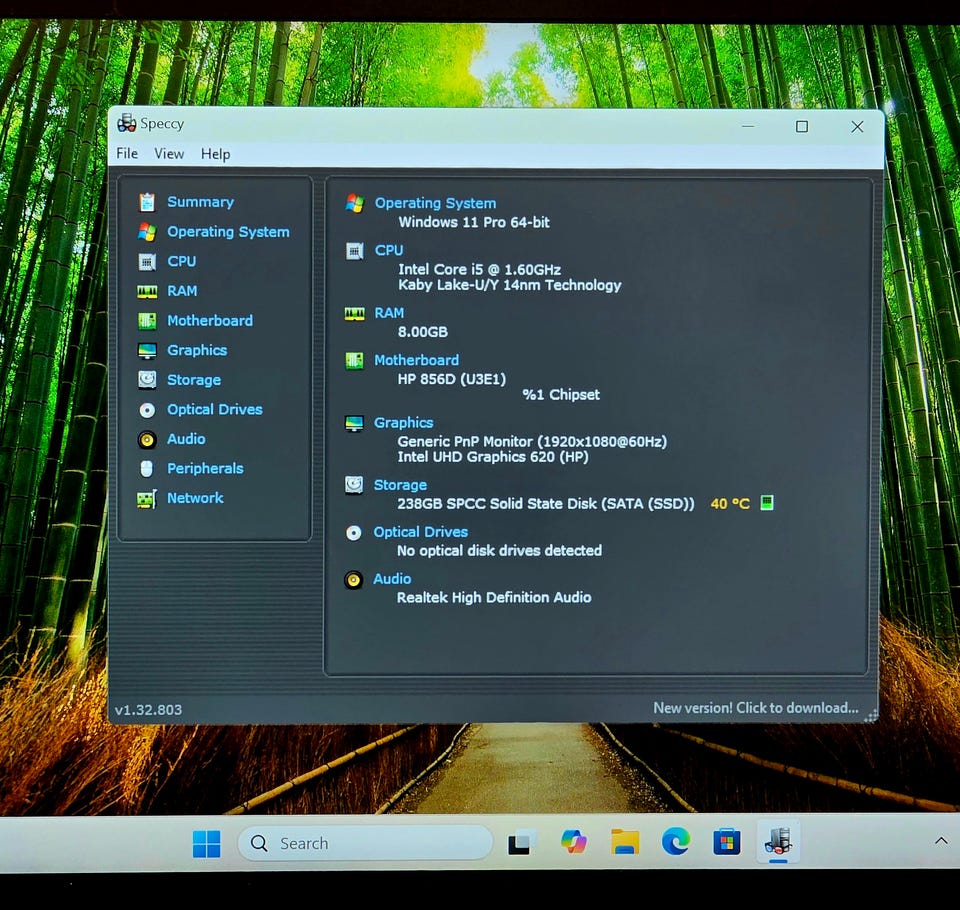Click the Graphics heading link in summary
This screenshot has height=910, width=960.
[403, 423]
